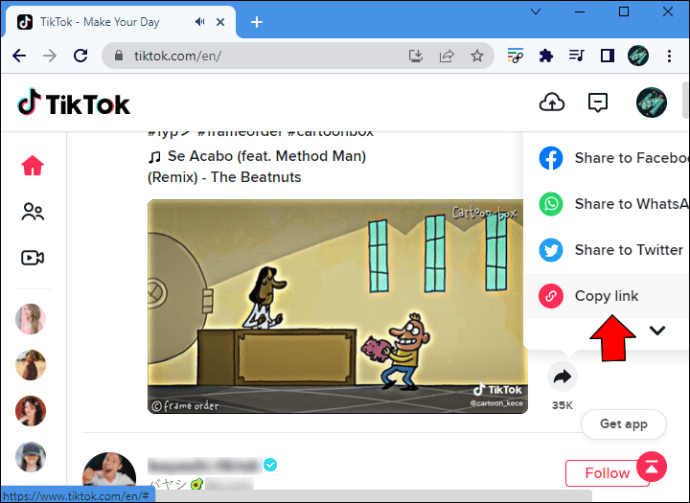Play the cartoon video thumbnail

(x=338, y=306)
